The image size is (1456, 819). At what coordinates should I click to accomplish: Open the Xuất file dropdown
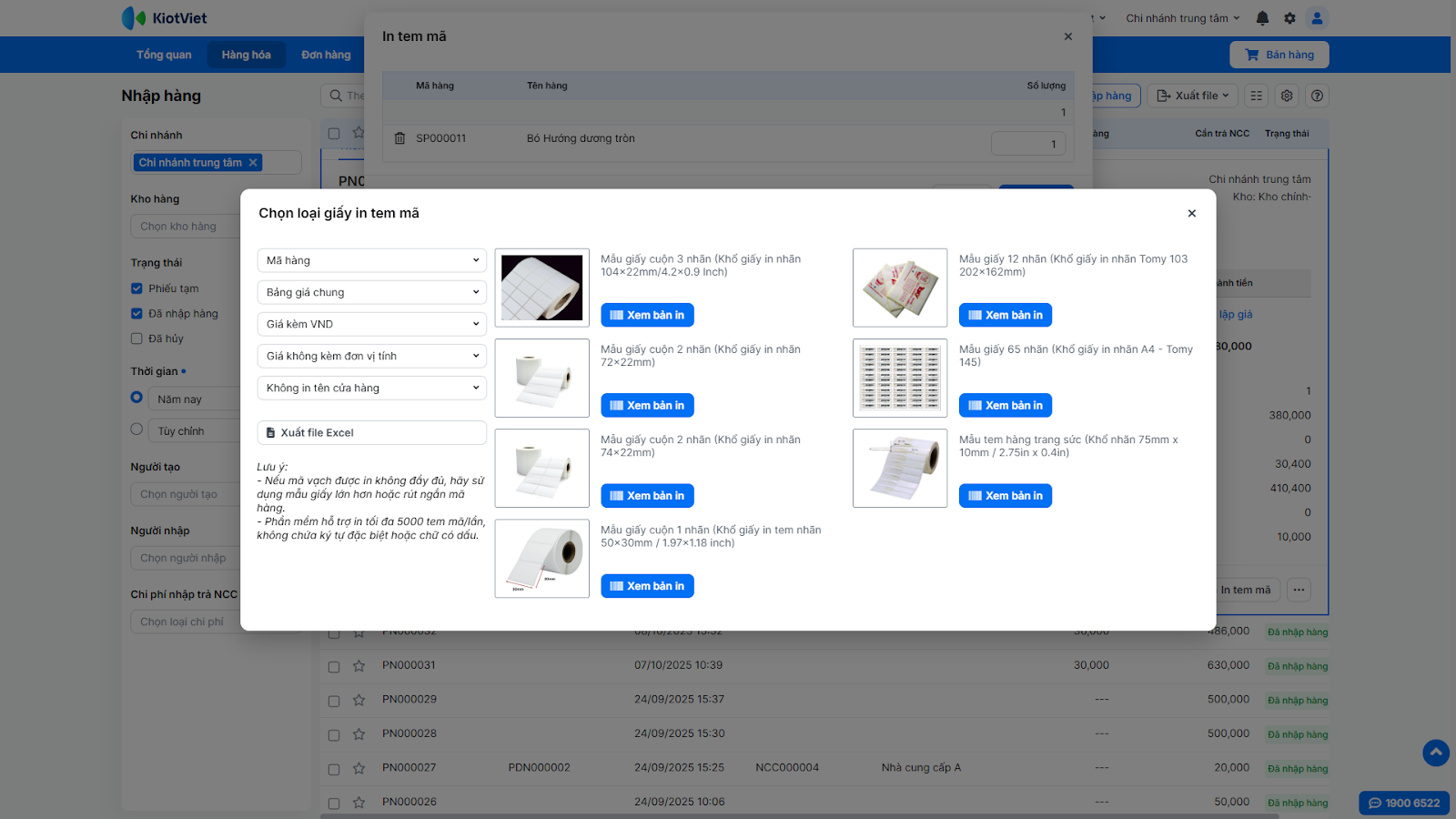1192,96
